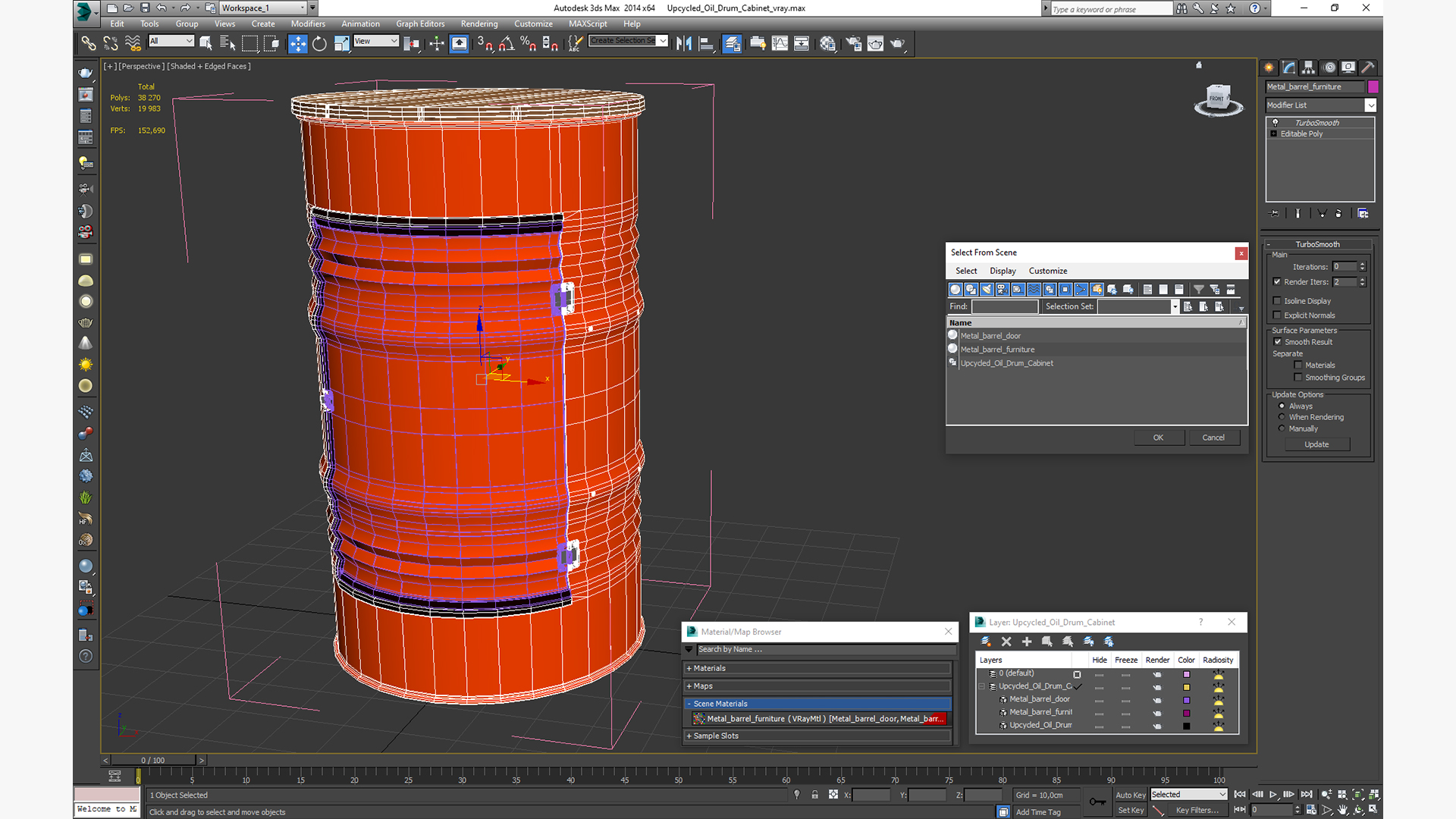Choose the Select and Uniform Scale tool
This screenshot has height=819, width=1456.
[342, 43]
